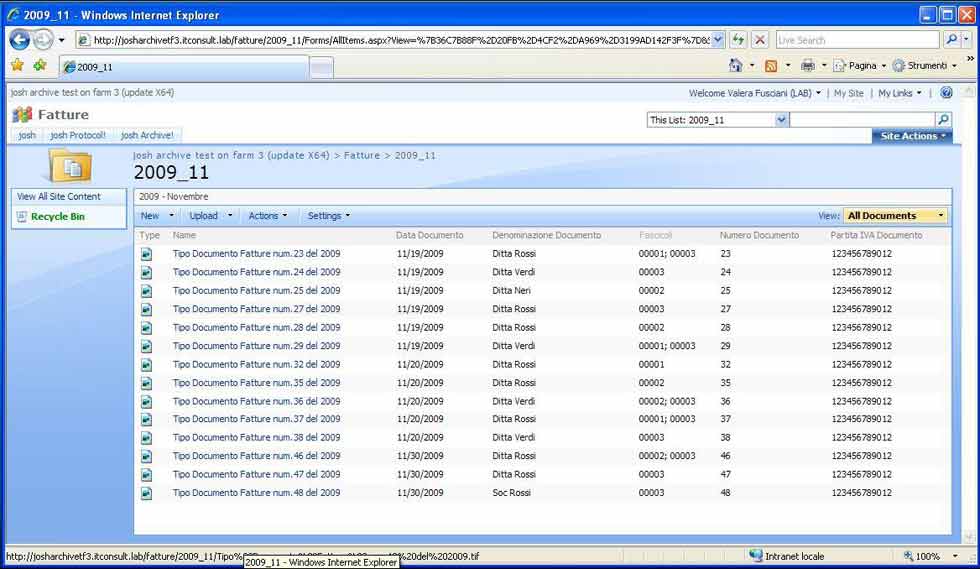The height and width of the screenshot is (569, 980).
Task: Click into the Live Search input field
Action: (857, 40)
